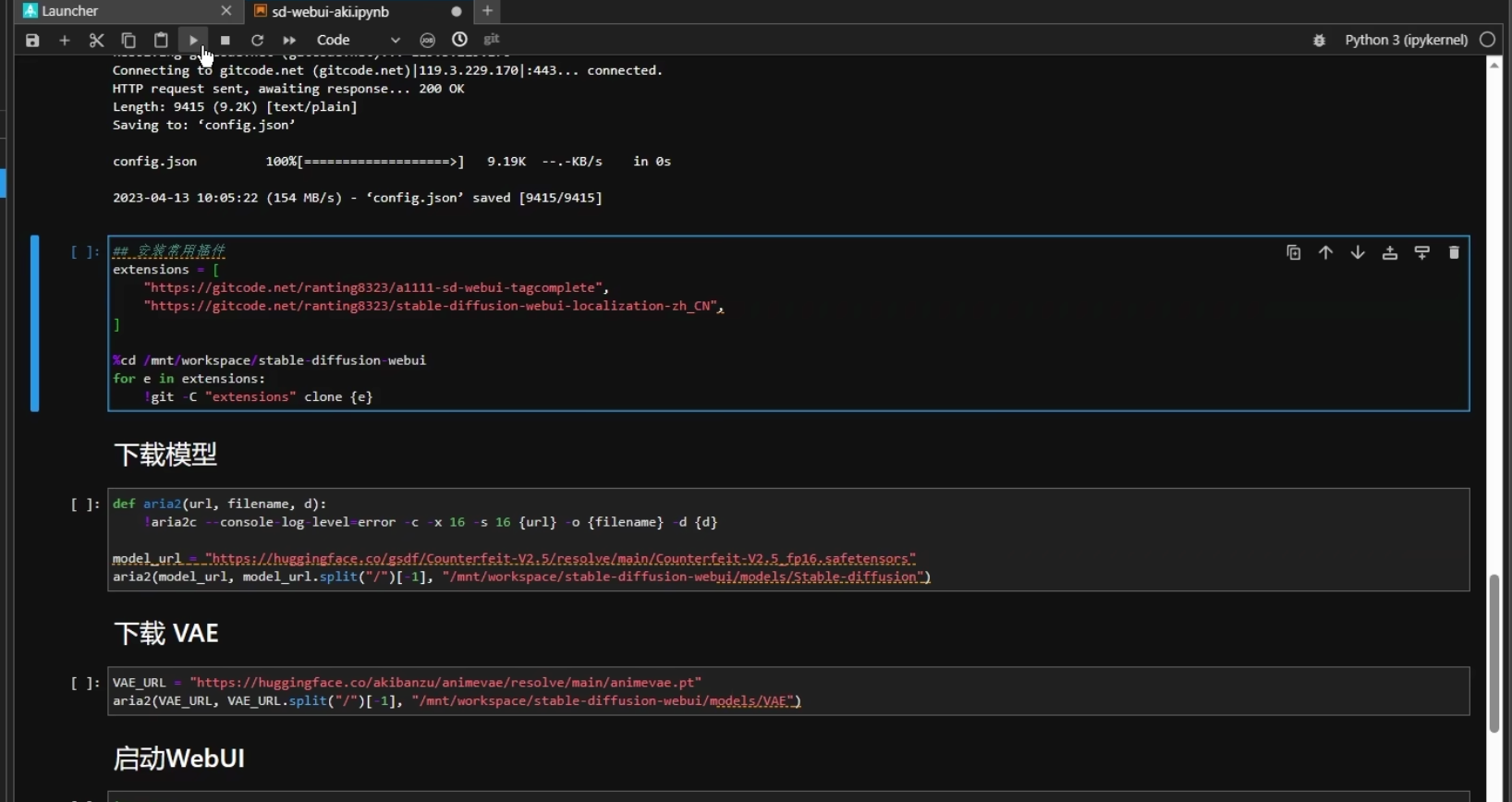Click the %cd /mnt/workspace line
1512x802 pixels.
tap(269, 360)
